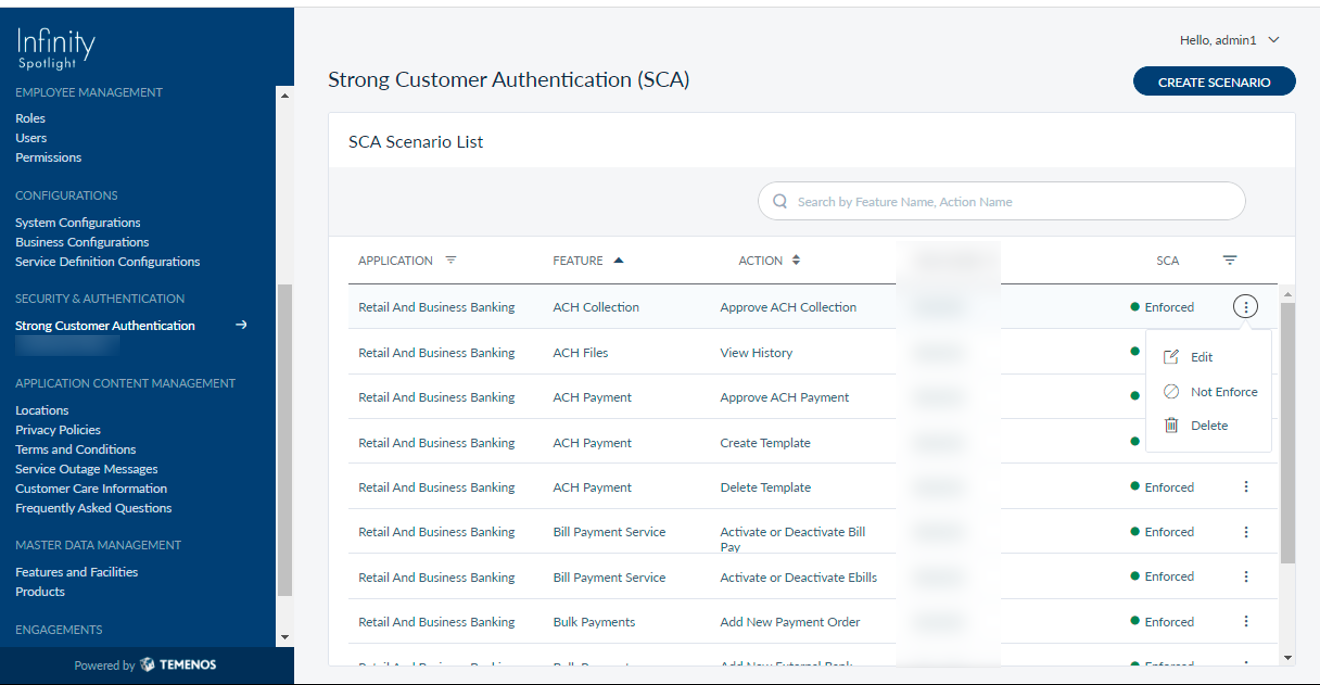The image size is (1320, 685).
Task: Open options menu for Add New Payment Order
Action: click(1245, 621)
